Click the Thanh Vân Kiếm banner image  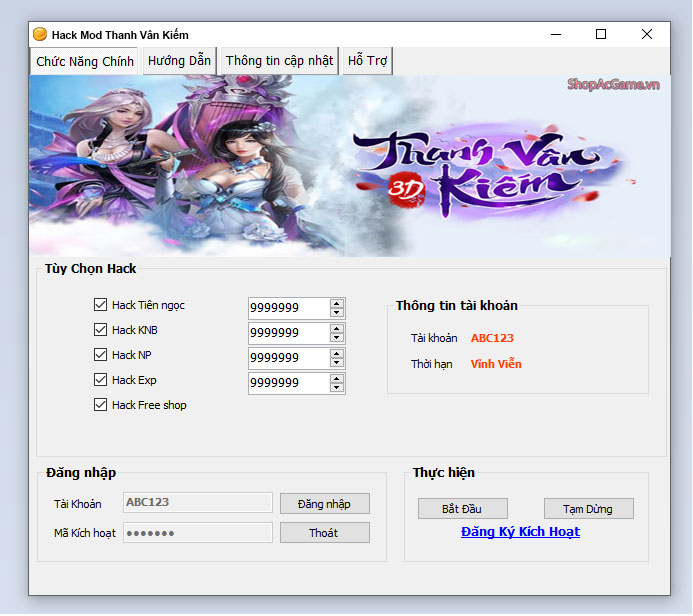click(x=350, y=166)
